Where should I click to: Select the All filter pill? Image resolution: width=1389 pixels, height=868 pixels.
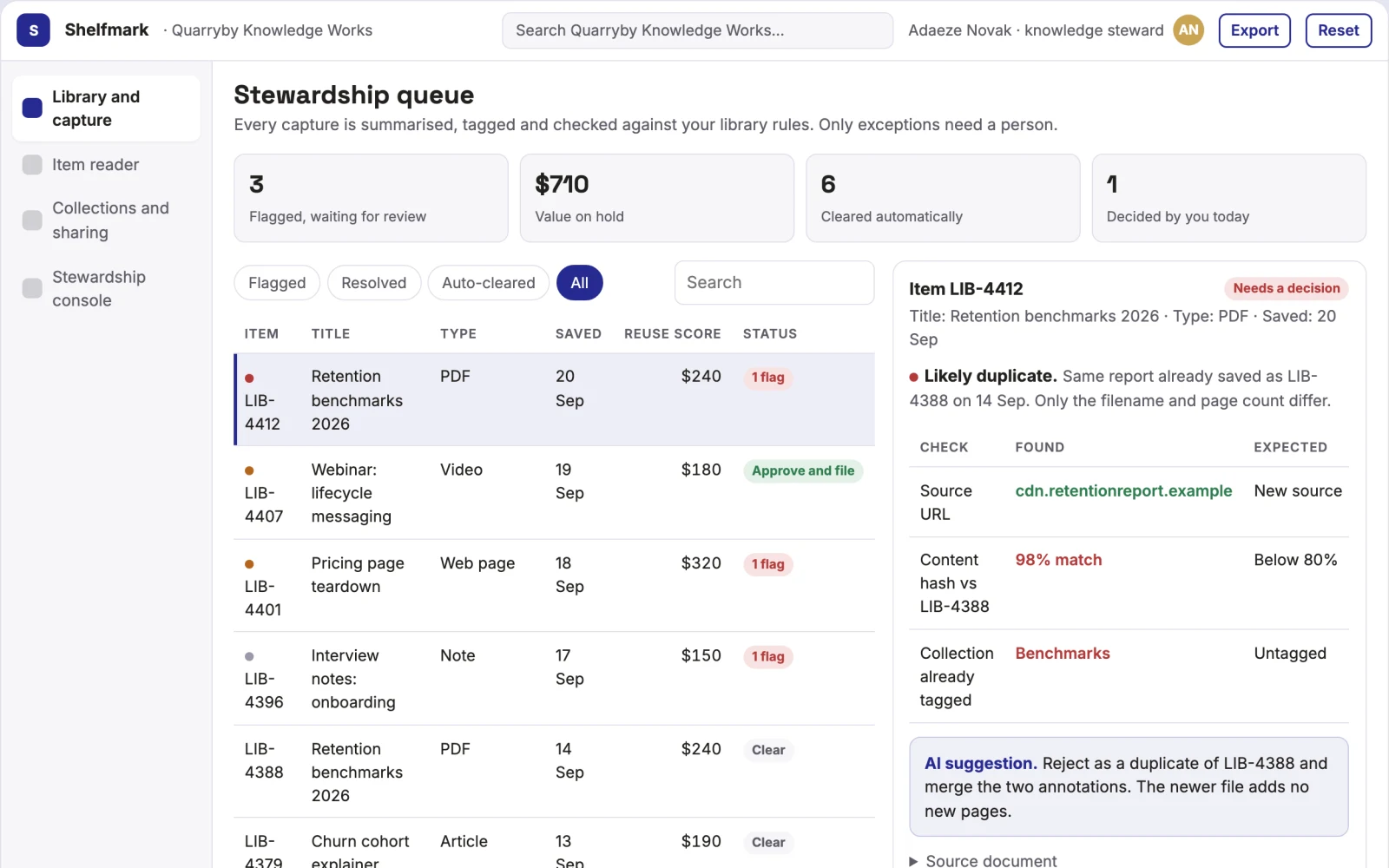point(579,283)
